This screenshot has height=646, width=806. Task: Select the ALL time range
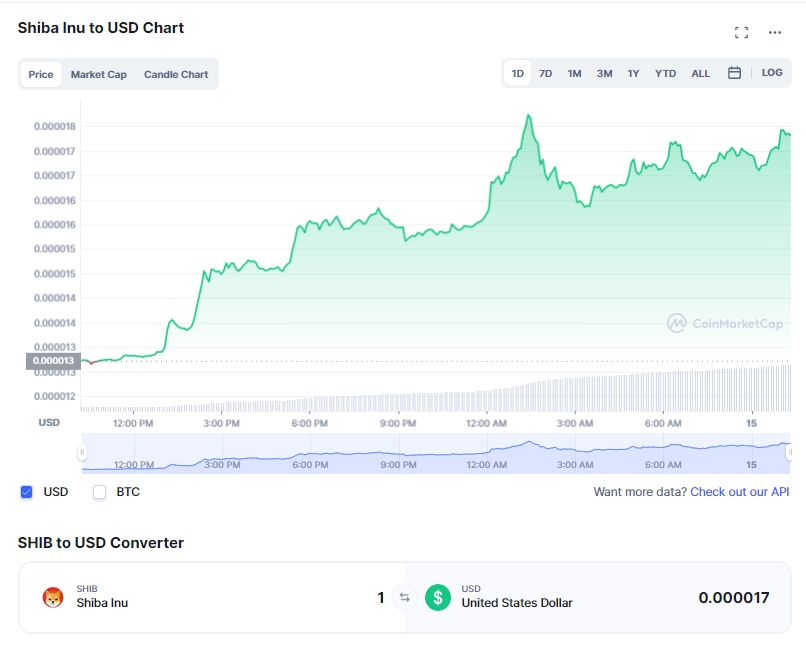701,73
